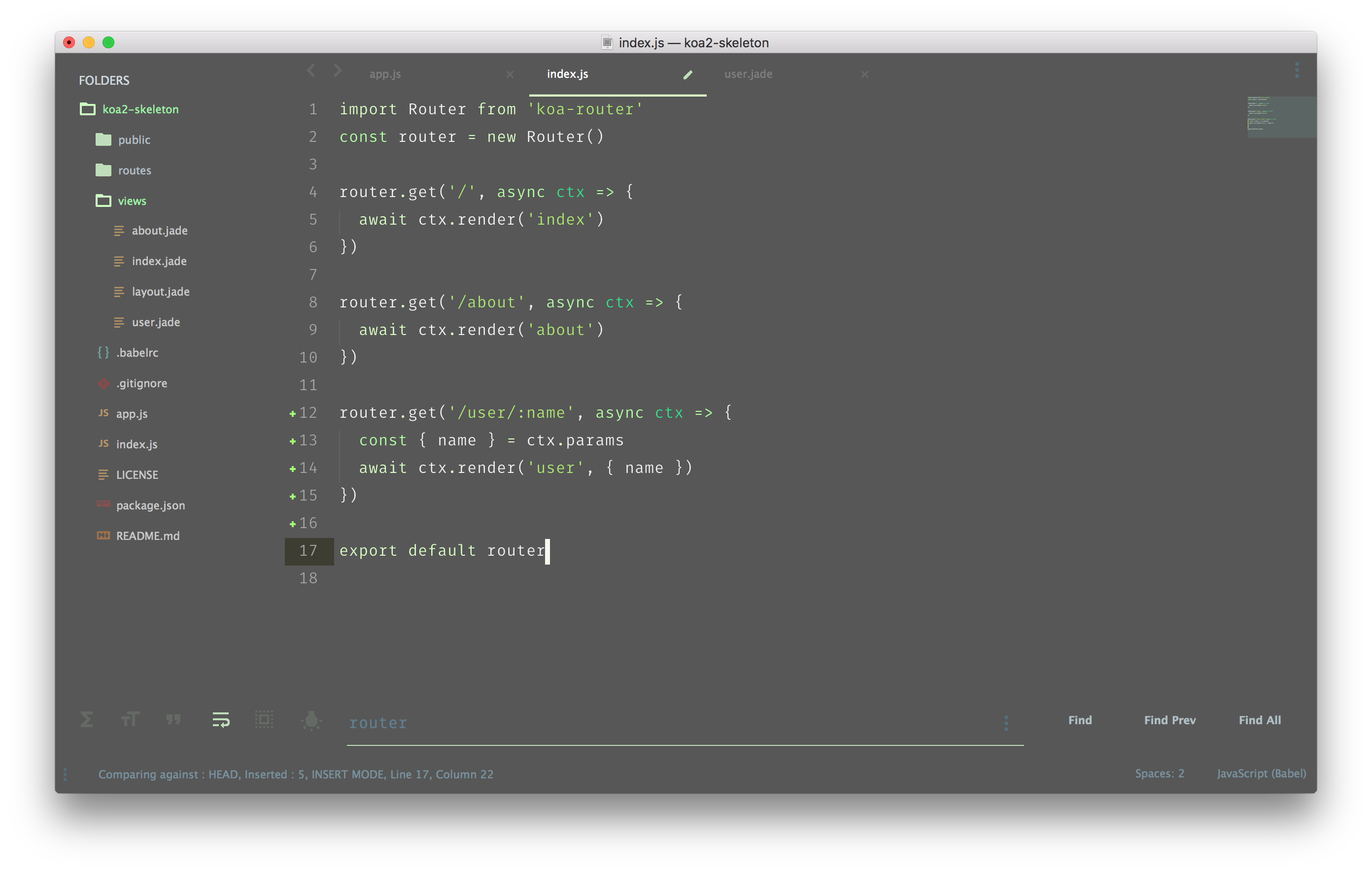The image size is (1372, 872).
Task: Click the Find input field
Action: 672,723
